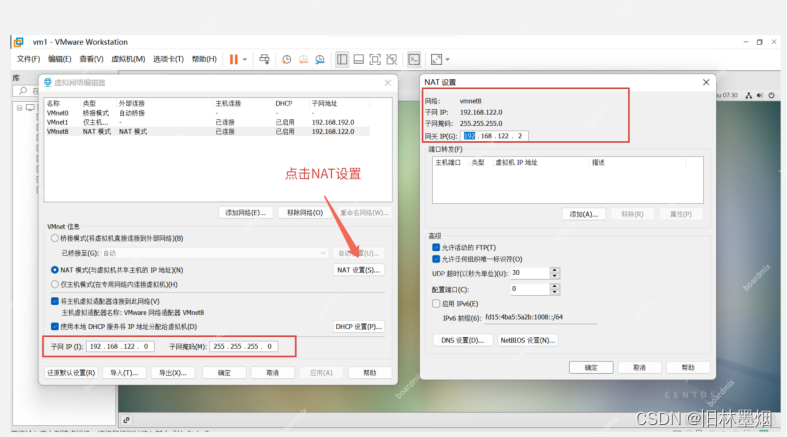The width and height of the screenshot is (787, 437).
Task: Toggle the thumbnail bar view icon
Action: click(x=358, y=59)
